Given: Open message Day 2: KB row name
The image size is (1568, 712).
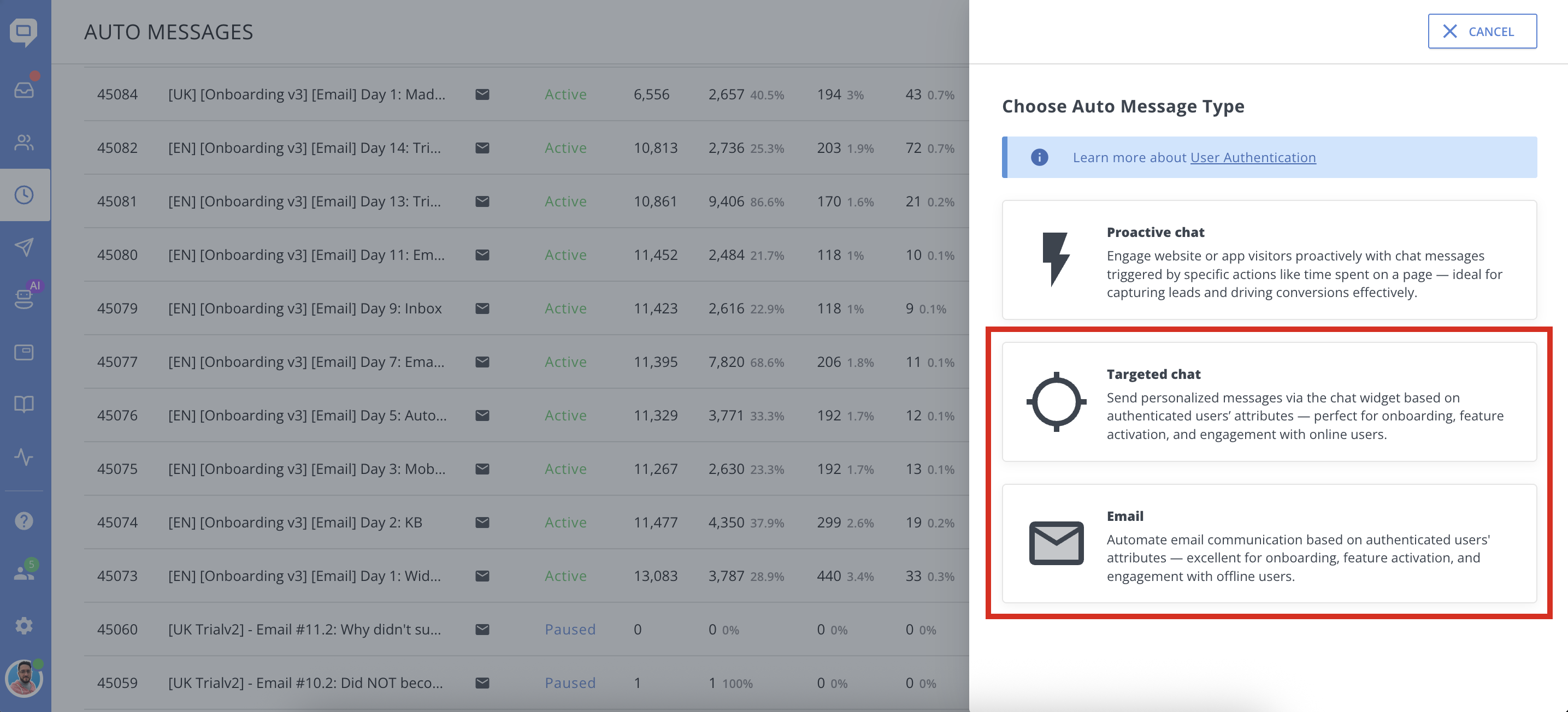Looking at the screenshot, I should tap(295, 522).
